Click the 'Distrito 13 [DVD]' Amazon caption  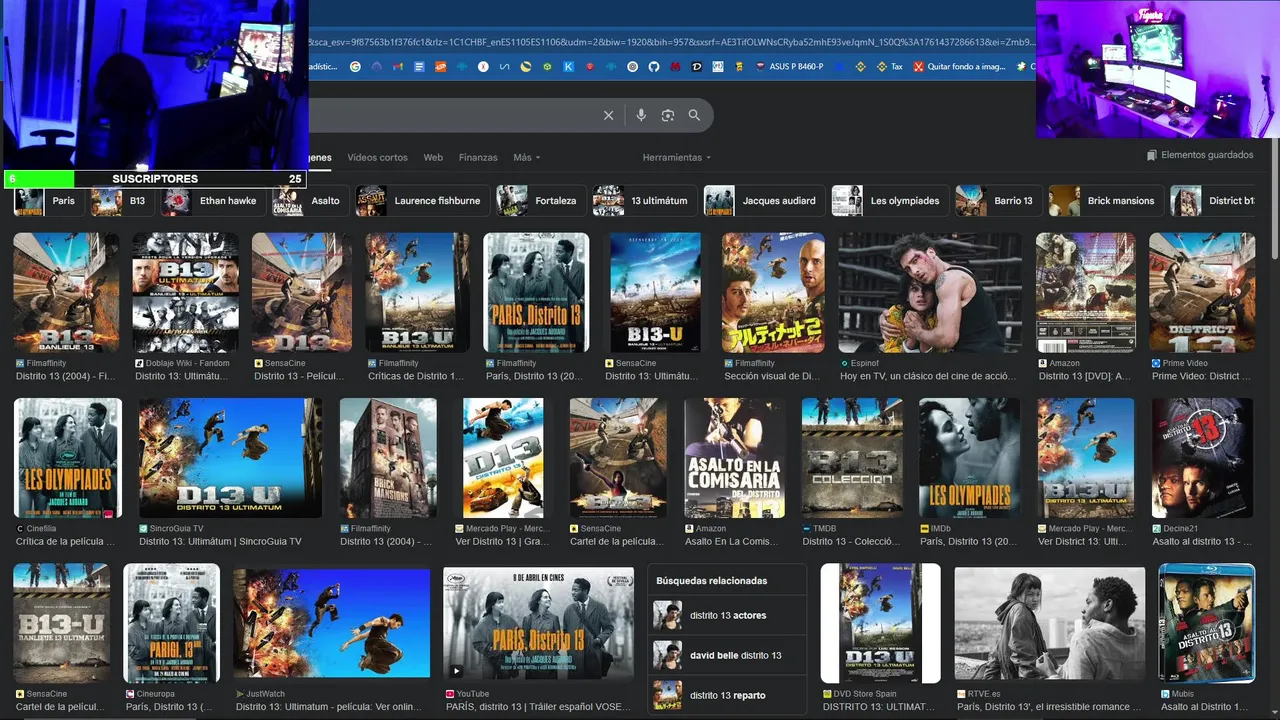1087,376
